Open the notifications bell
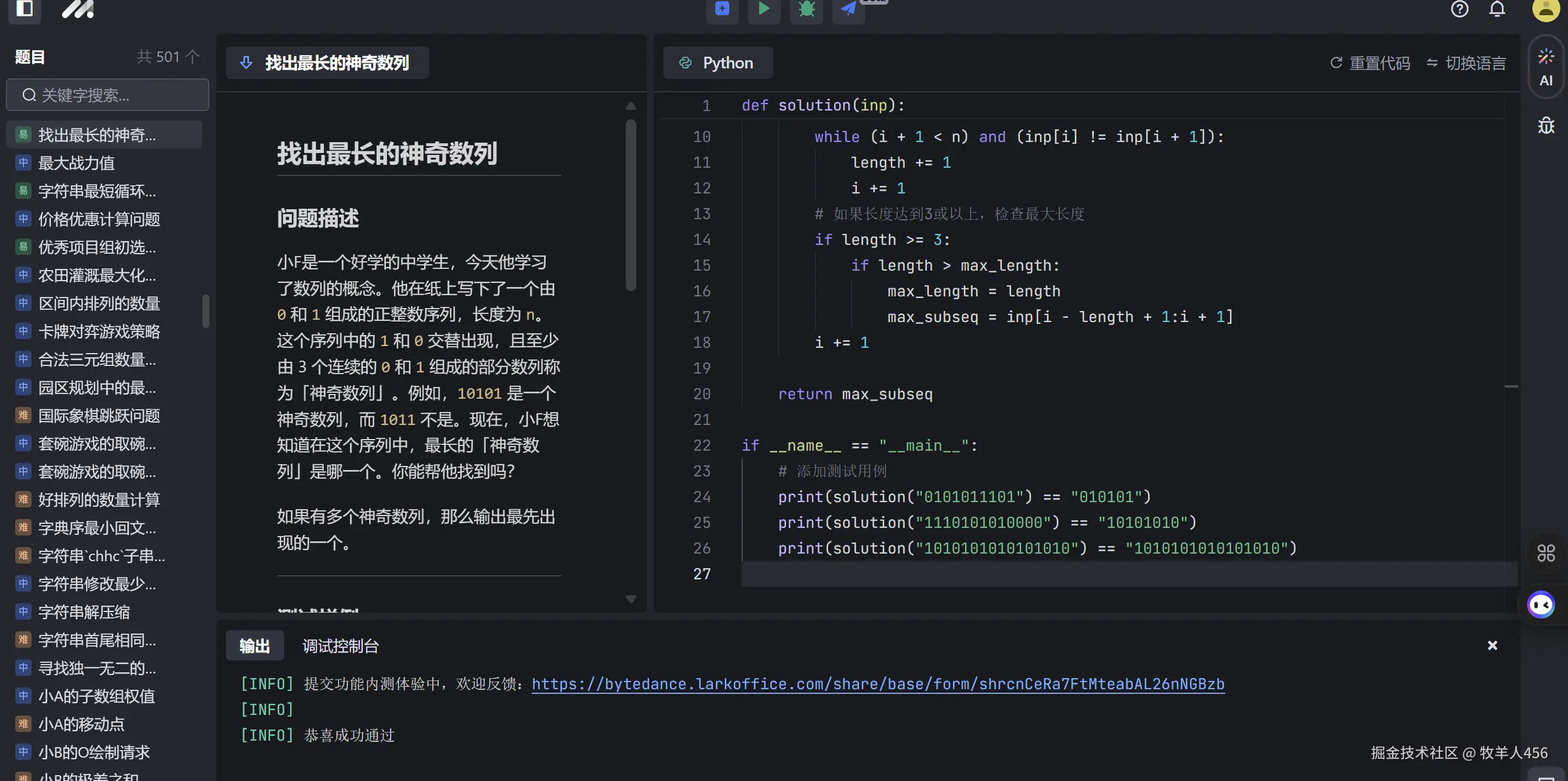1568x781 pixels. tap(1497, 9)
